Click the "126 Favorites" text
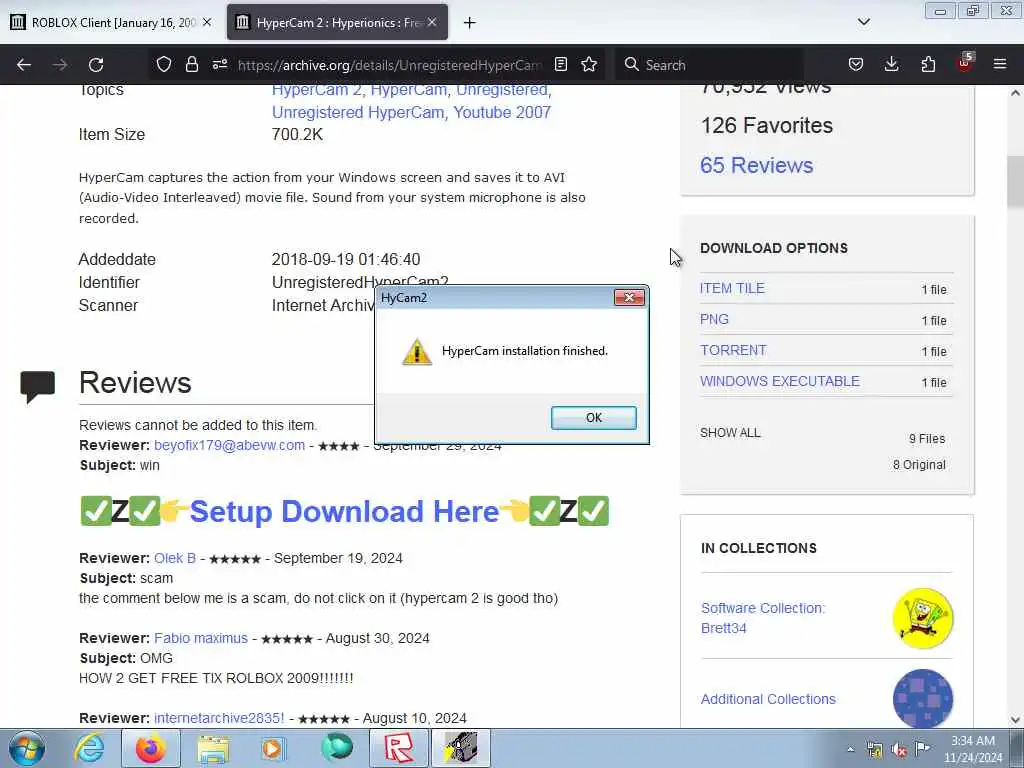 (767, 125)
